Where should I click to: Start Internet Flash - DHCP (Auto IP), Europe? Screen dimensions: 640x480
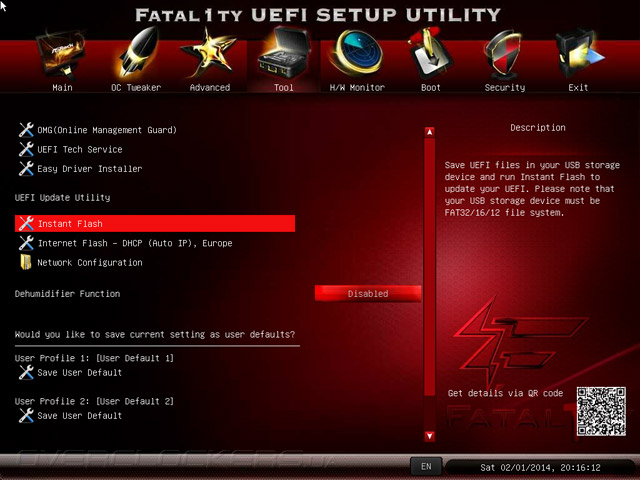point(135,243)
